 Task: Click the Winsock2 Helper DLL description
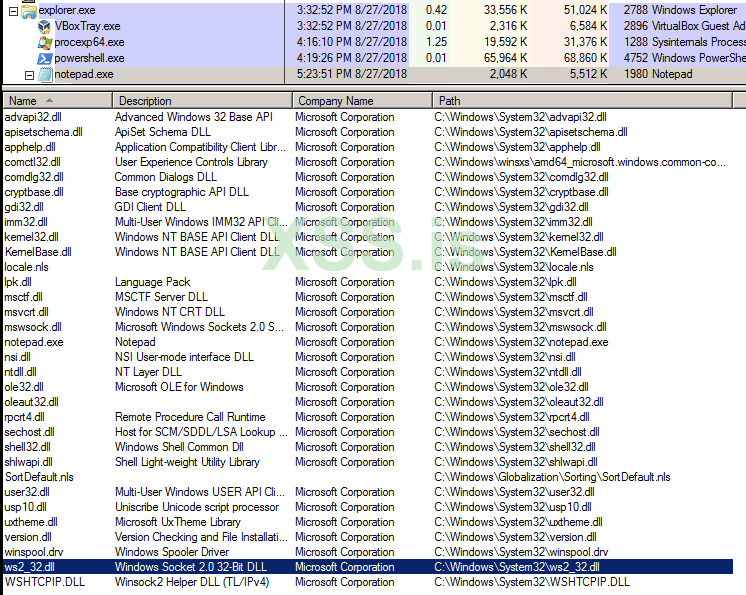[192, 582]
